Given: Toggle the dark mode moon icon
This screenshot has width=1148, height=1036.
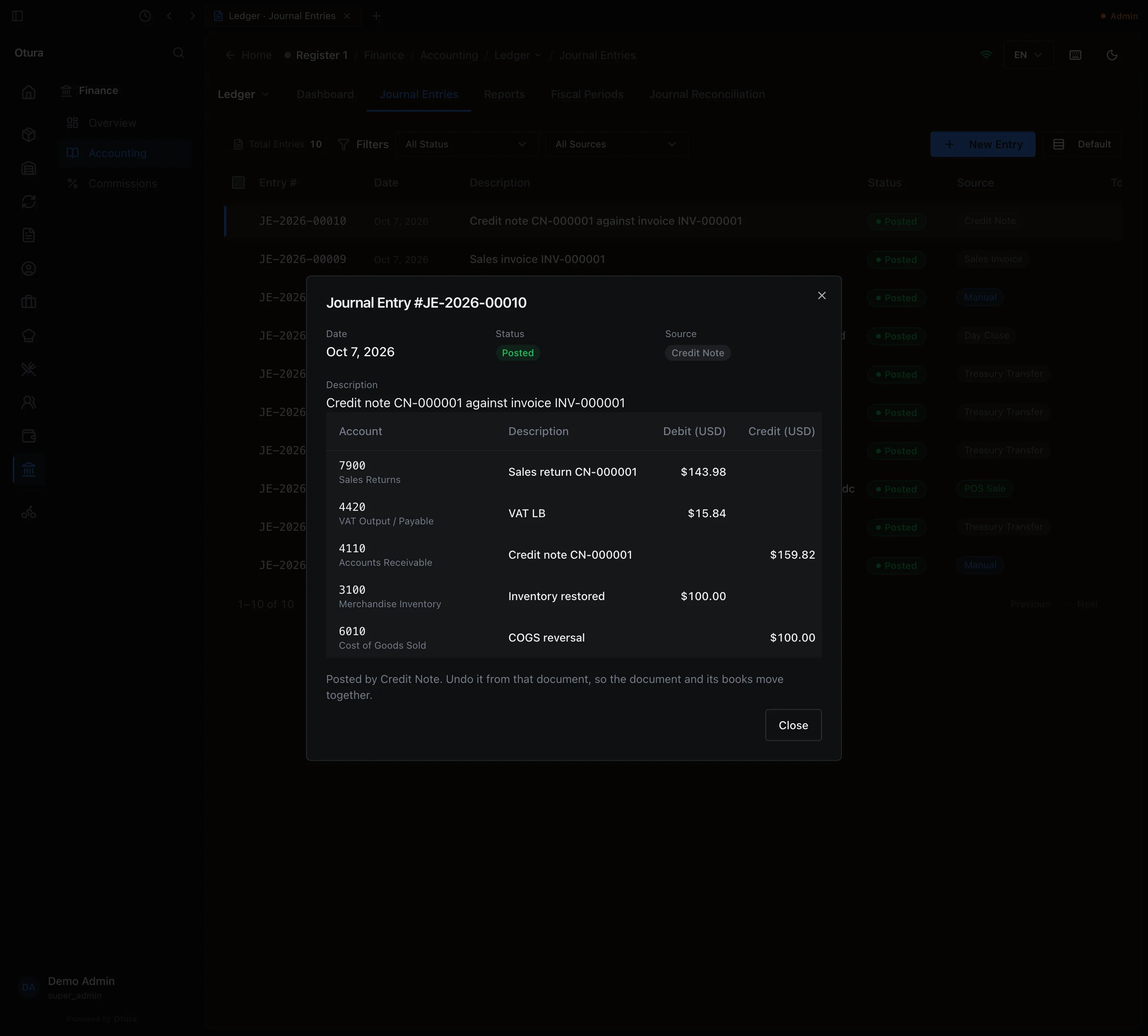Looking at the screenshot, I should click(1112, 55).
